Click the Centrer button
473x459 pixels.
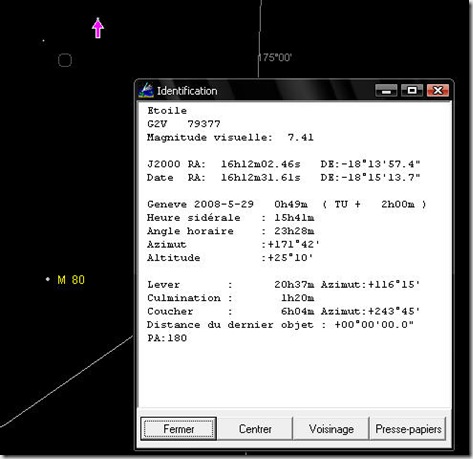tap(255, 429)
